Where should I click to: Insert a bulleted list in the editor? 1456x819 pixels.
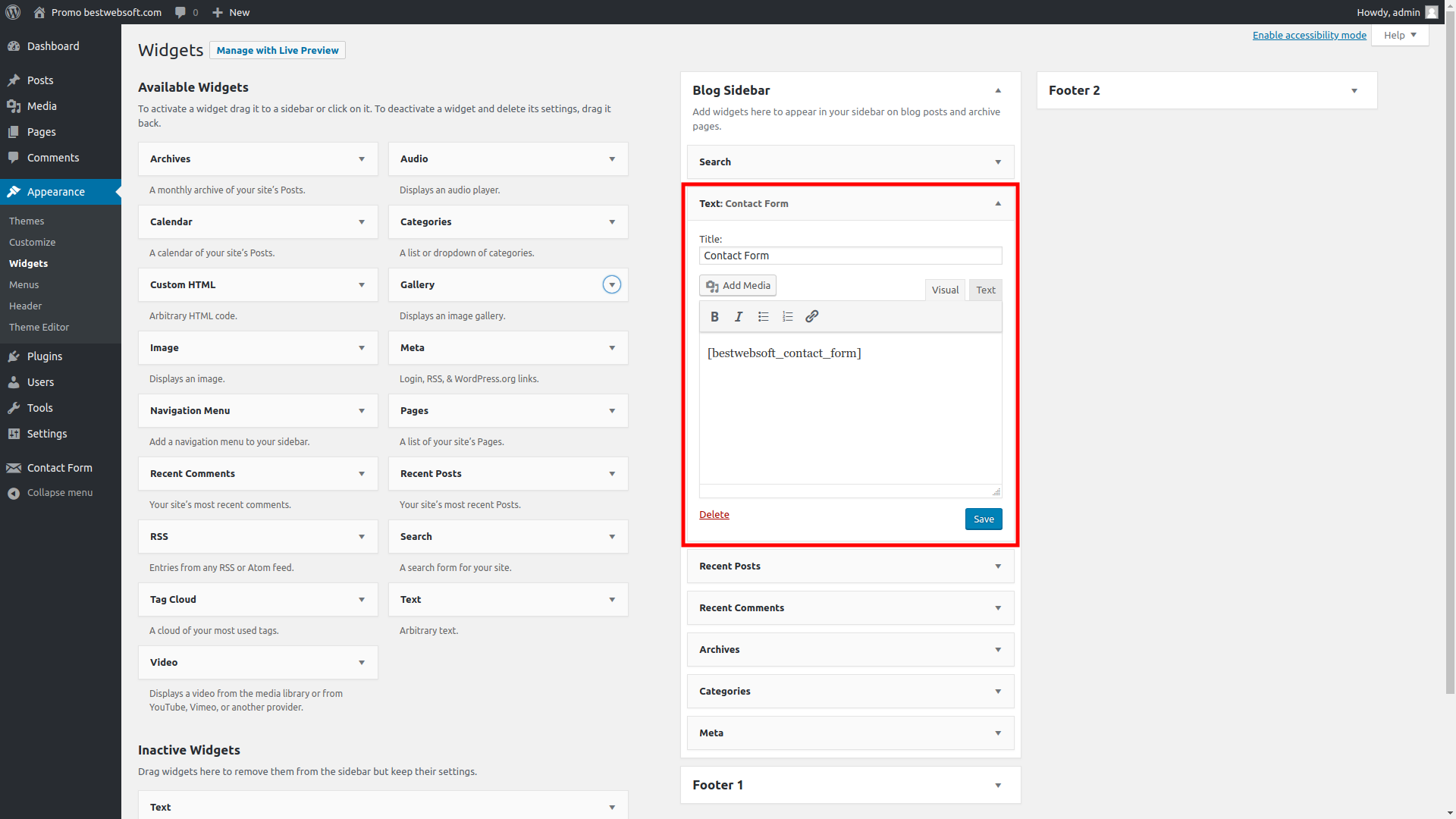pos(763,316)
